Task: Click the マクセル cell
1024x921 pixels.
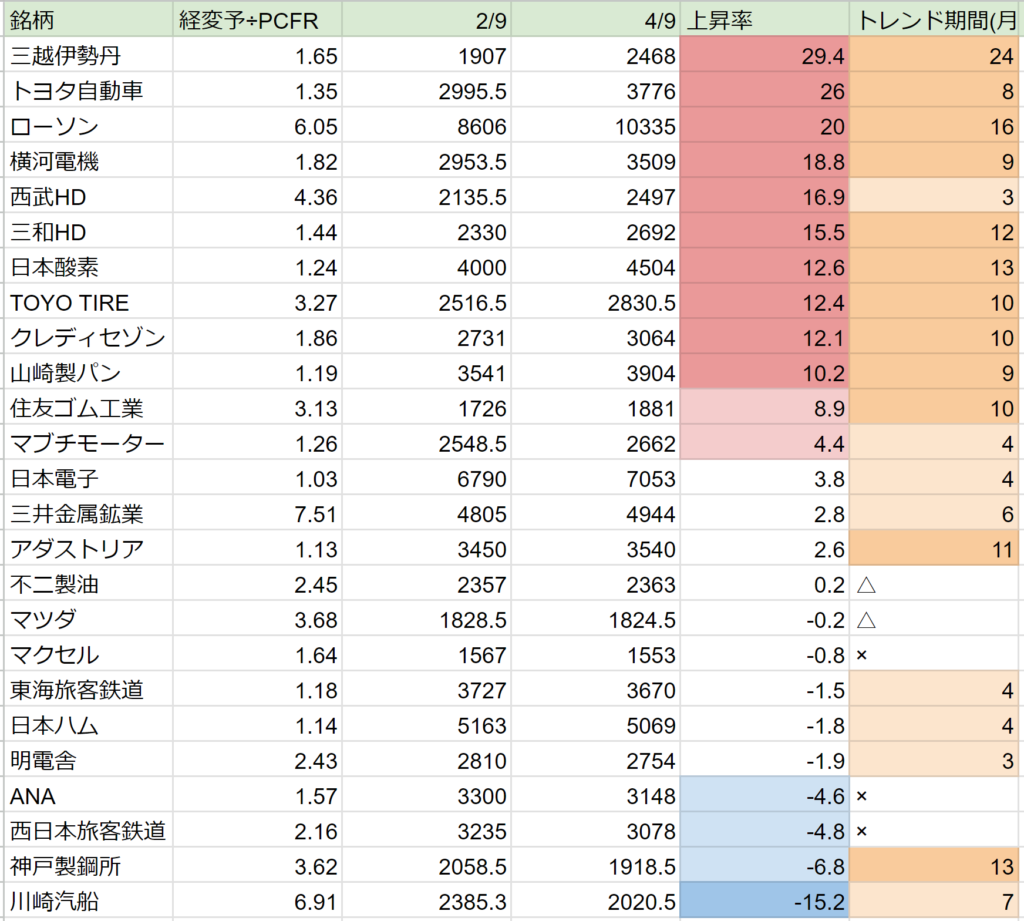Action: [88, 655]
